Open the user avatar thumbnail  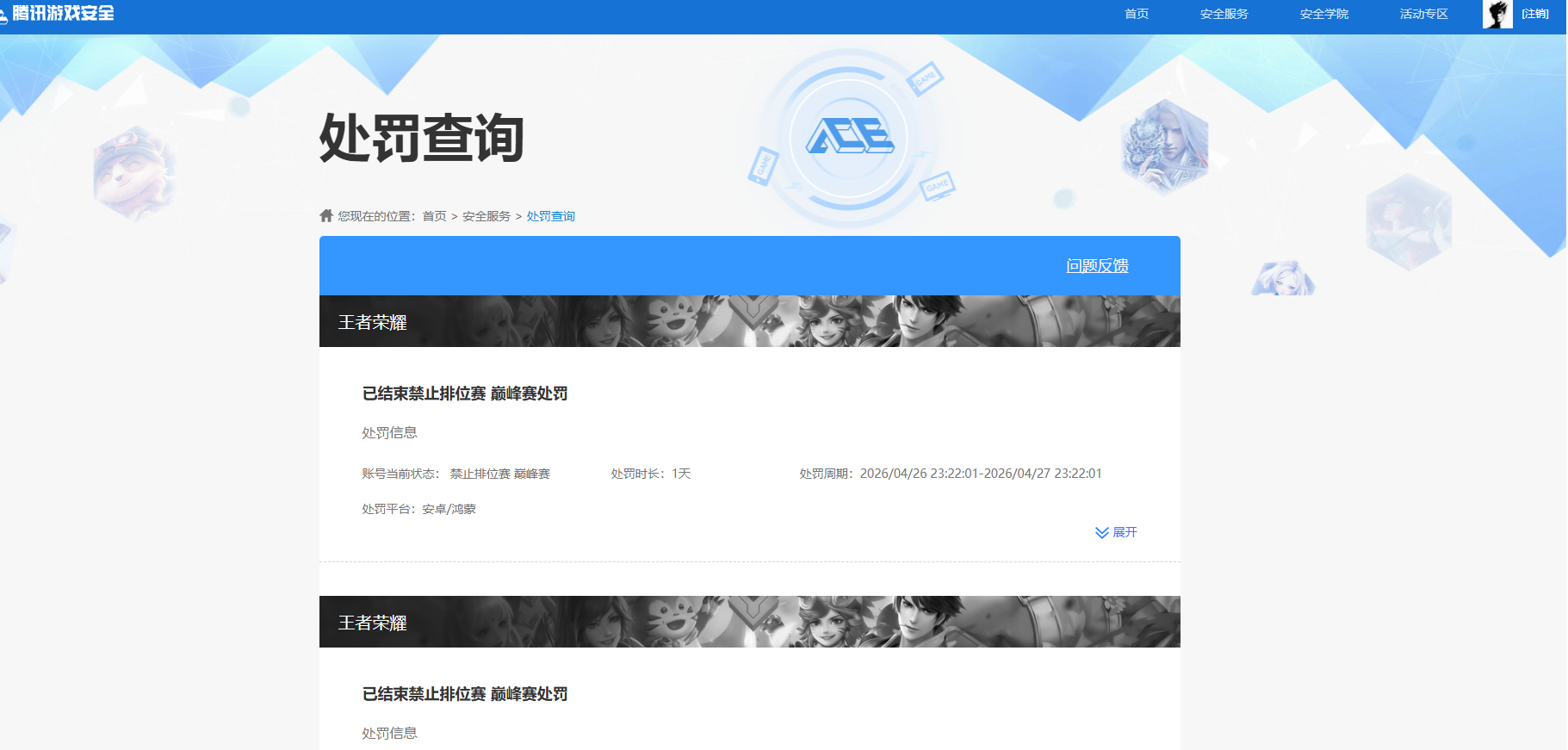(x=1497, y=14)
